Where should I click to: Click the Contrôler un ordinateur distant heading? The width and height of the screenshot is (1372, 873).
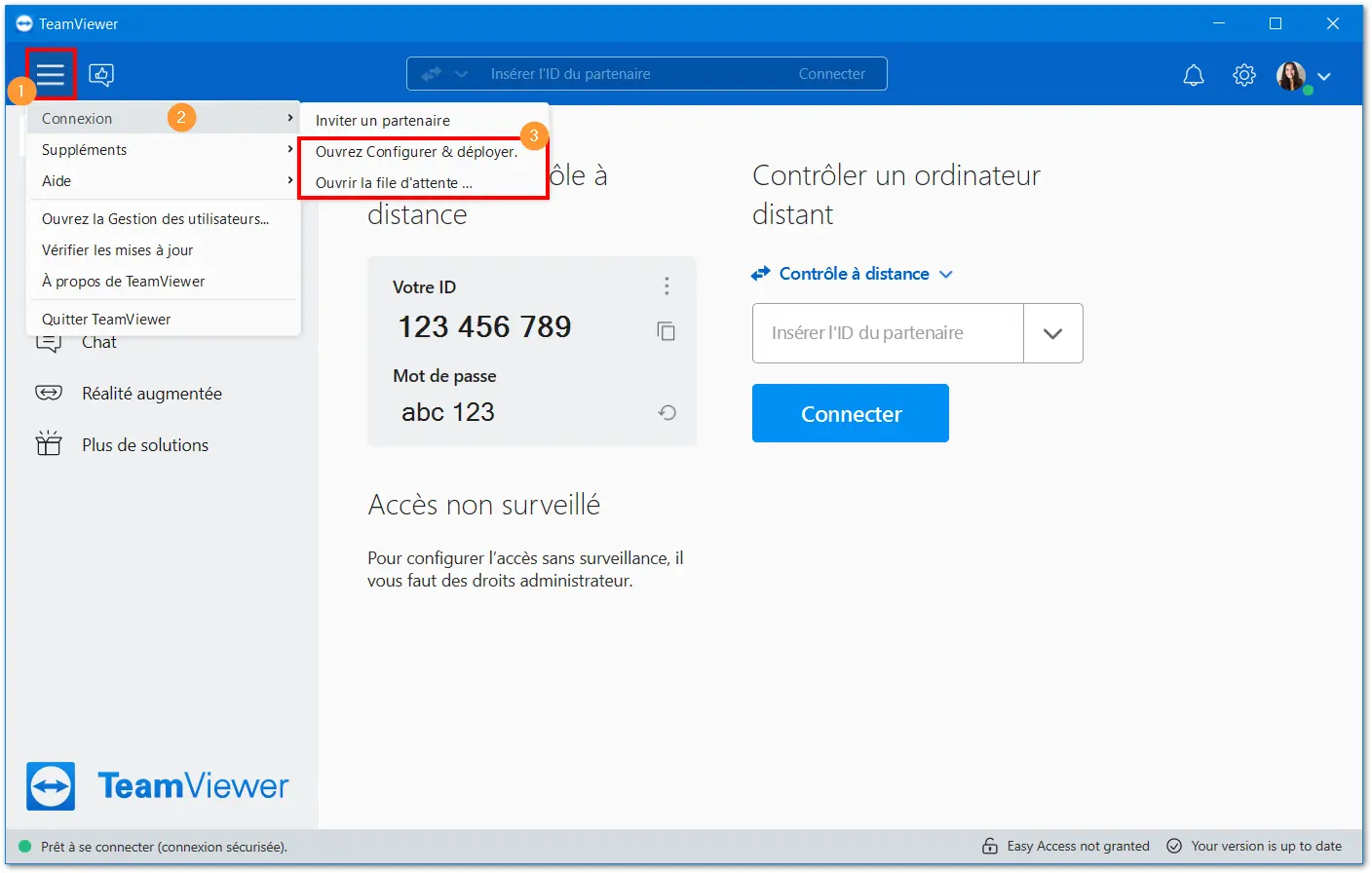point(896,195)
